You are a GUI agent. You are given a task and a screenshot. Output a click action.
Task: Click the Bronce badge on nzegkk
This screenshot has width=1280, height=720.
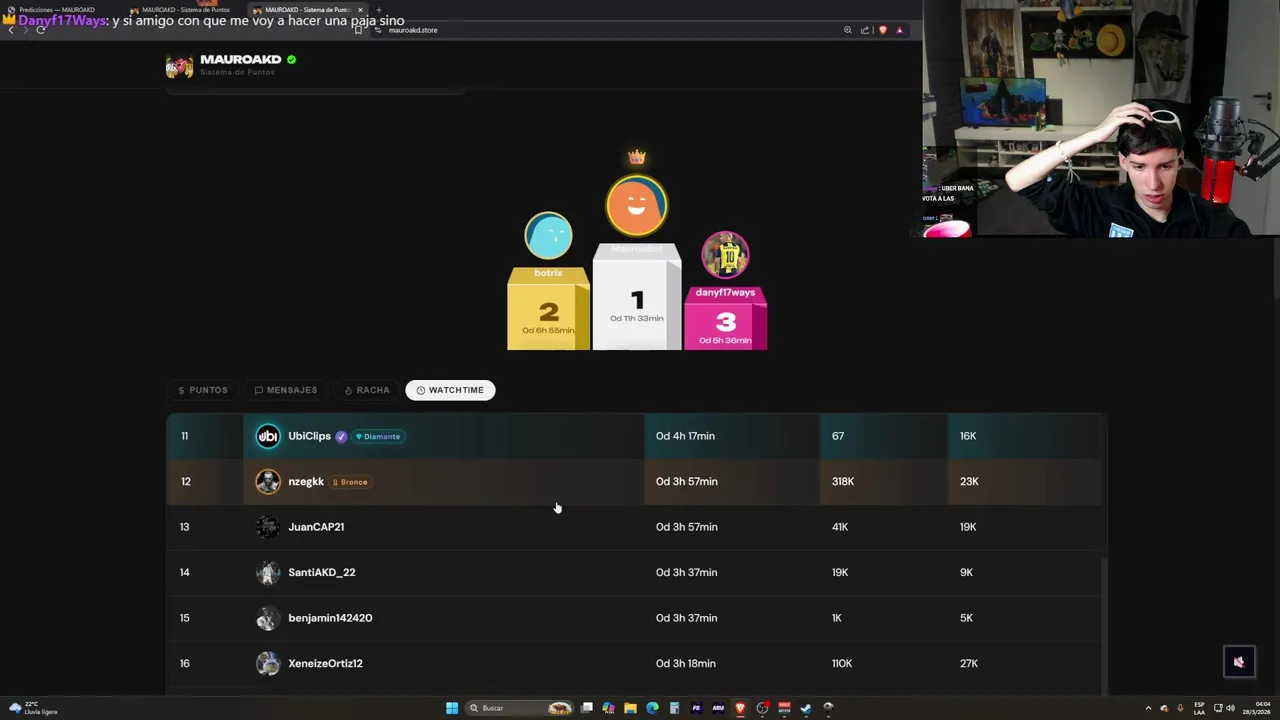click(350, 482)
